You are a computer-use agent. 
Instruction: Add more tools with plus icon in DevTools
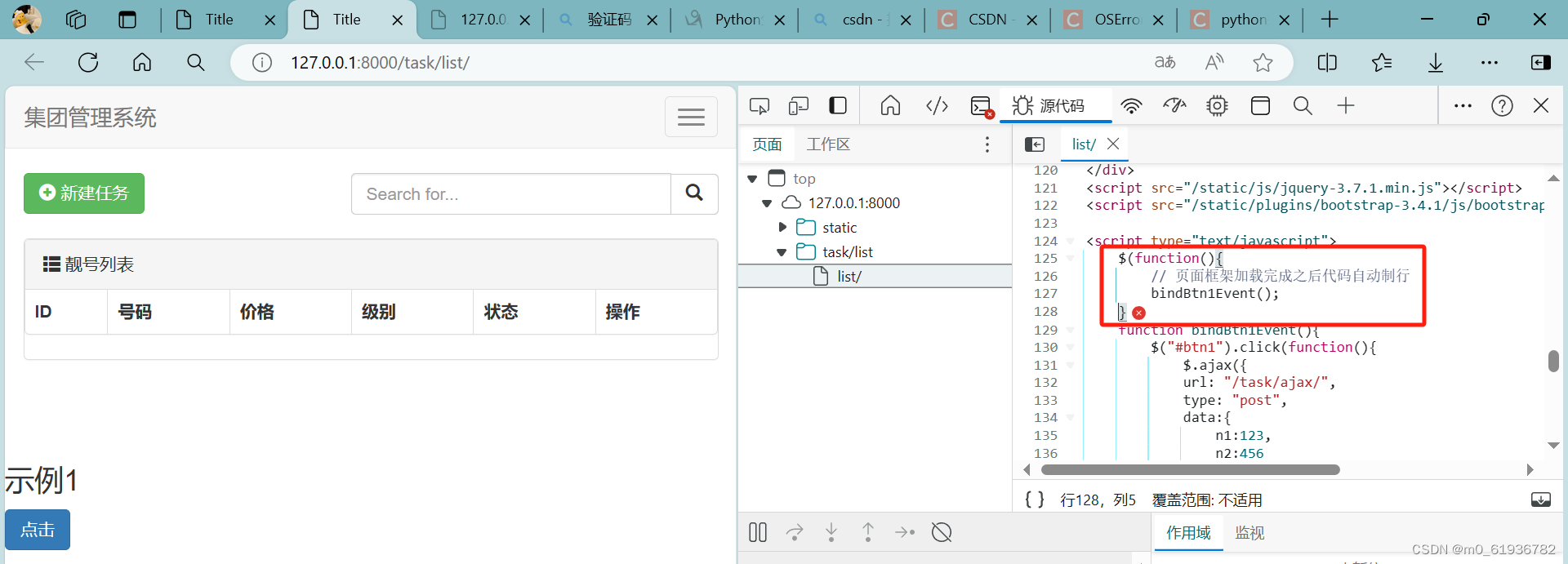(1346, 105)
